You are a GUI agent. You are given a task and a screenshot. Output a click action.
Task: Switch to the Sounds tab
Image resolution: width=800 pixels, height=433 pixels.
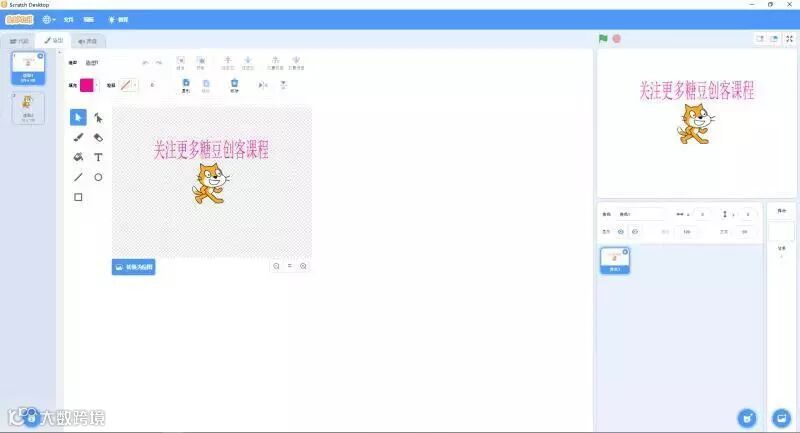(x=88, y=41)
